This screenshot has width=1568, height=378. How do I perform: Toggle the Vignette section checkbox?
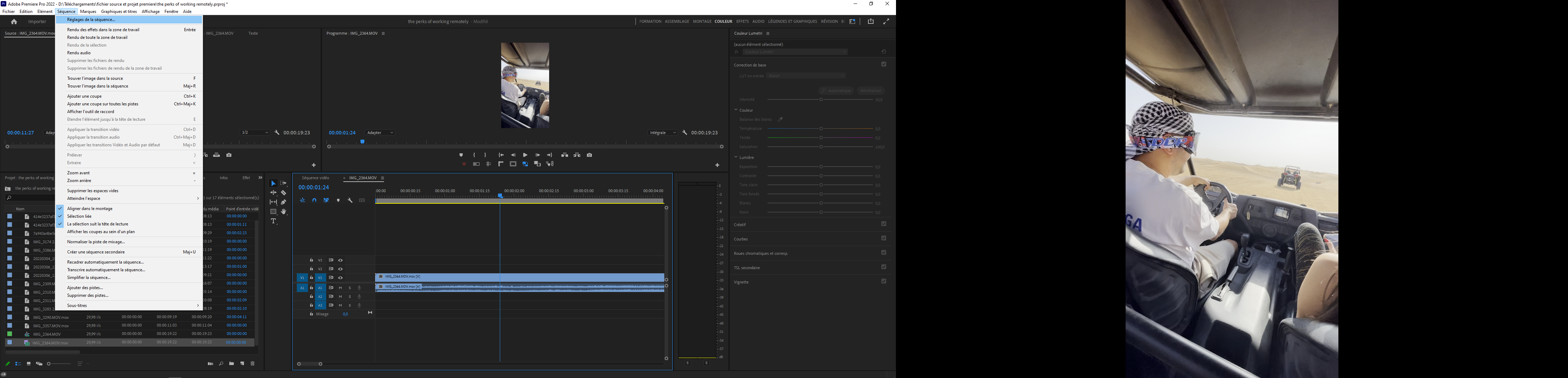(x=884, y=281)
